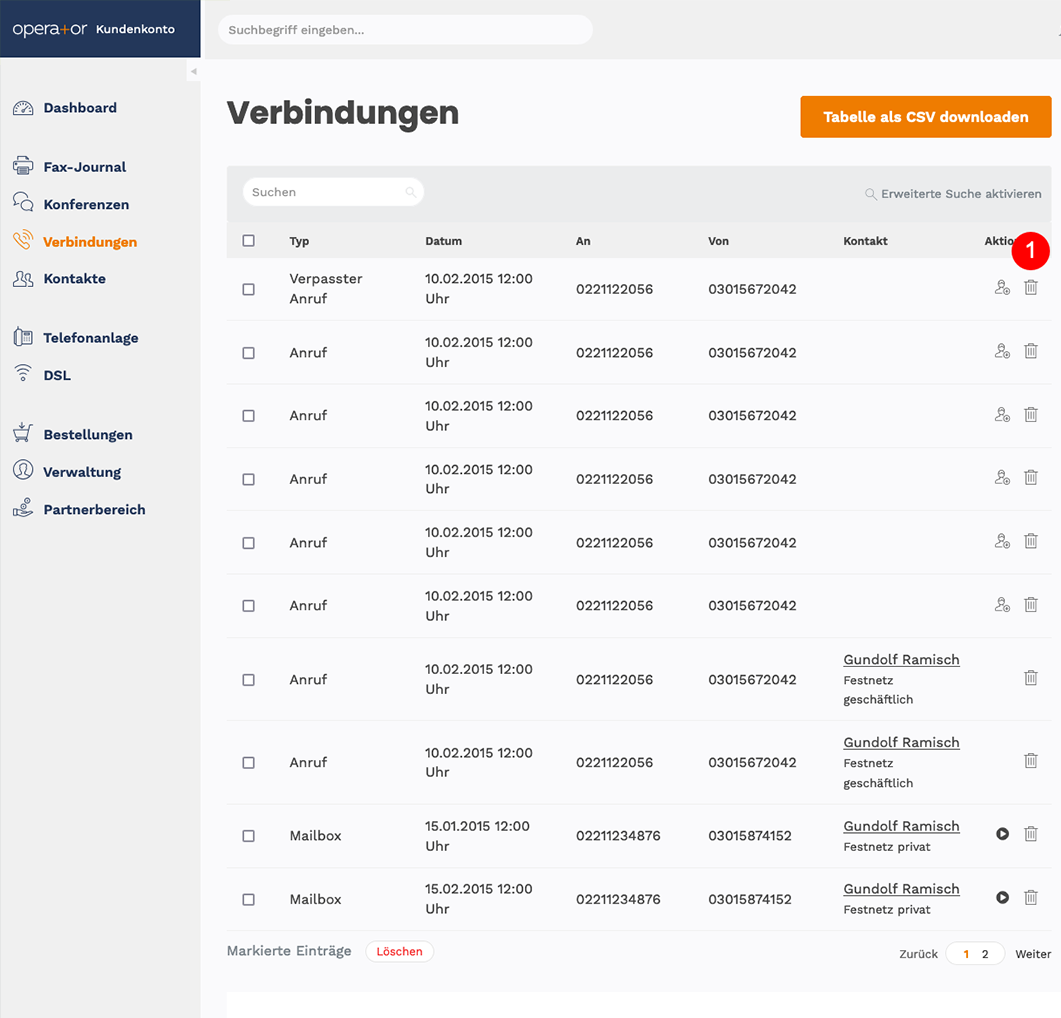This screenshot has width=1061, height=1018.
Task: Open Gundolf Ramisch link in Mailbox 15.02.2015 row
Action: [901, 889]
